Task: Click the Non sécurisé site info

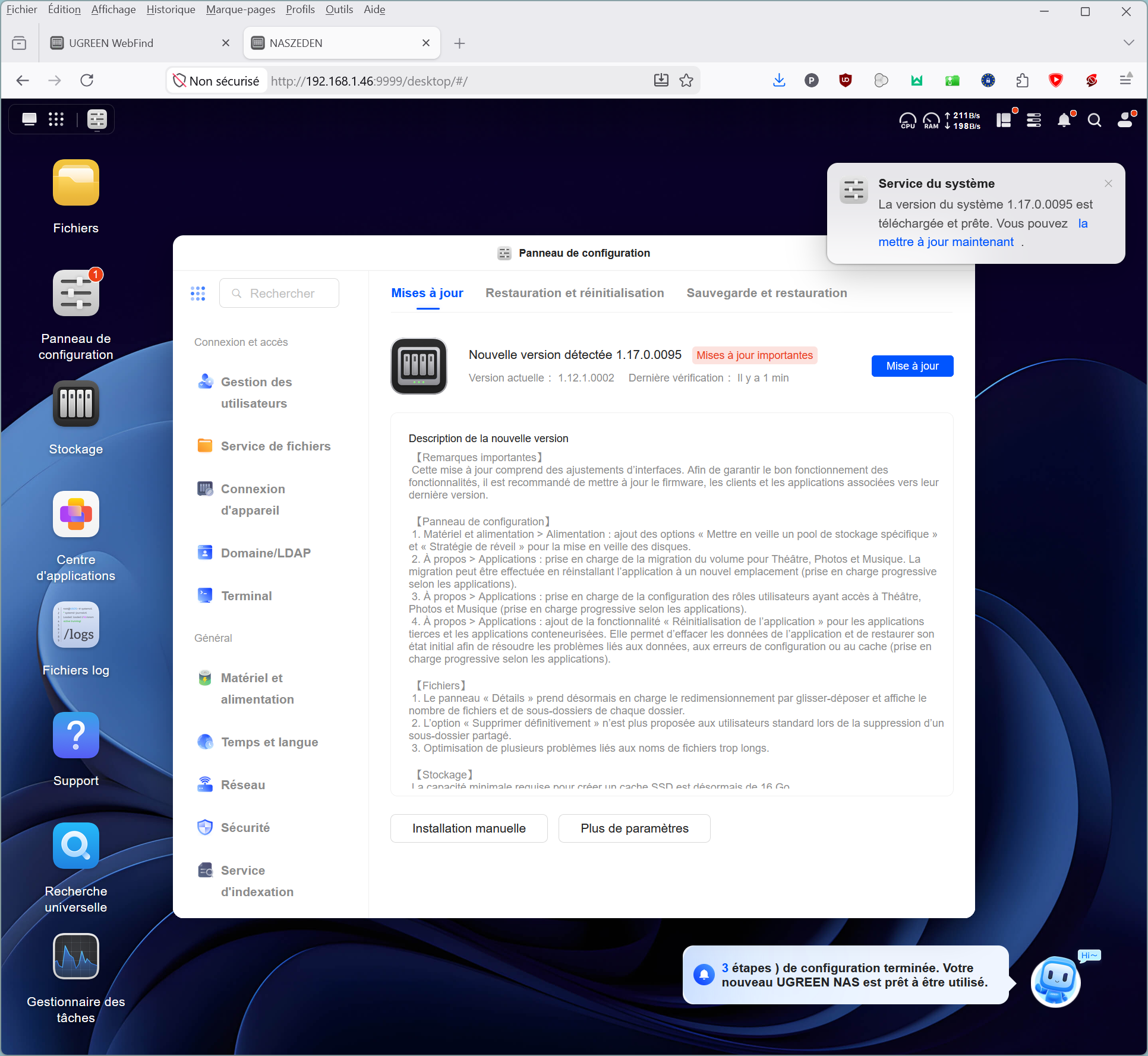Action: 216,81
